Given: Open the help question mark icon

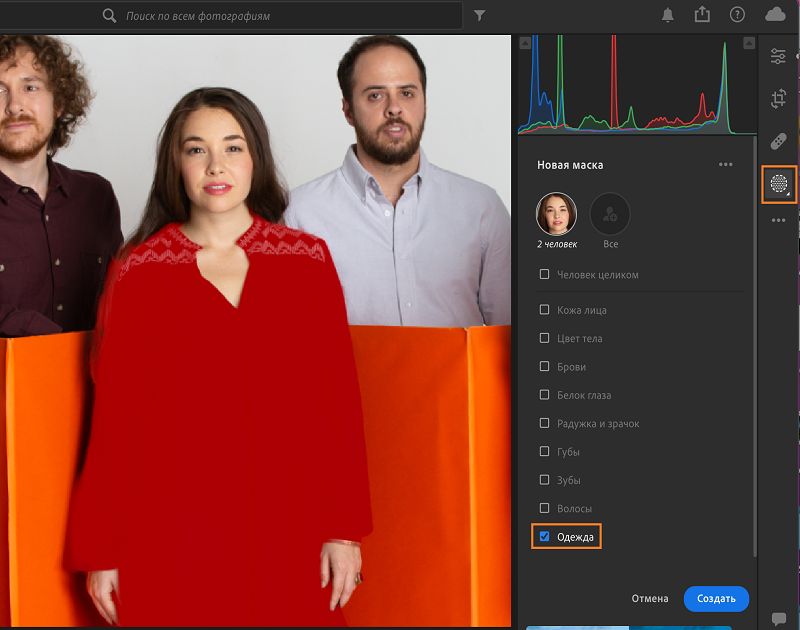Looking at the screenshot, I should [737, 15].
